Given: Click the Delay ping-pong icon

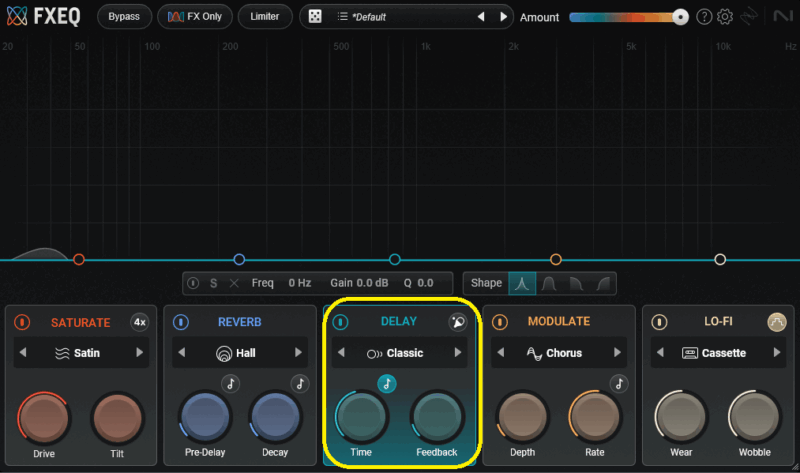Looking at the screenshot, I should (457, 322).
